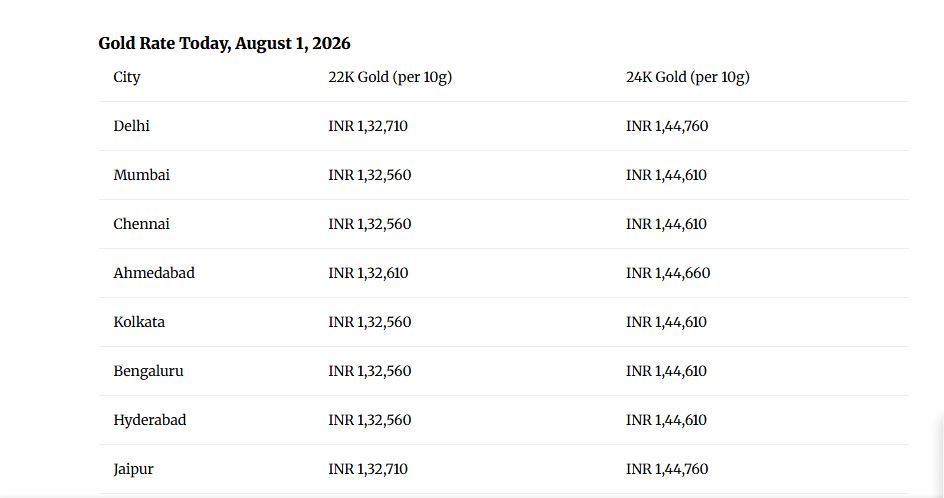Click Ahmedabad 24K price INR 1,44,660
This screenshot has height=498, width=944.
point(668,273)
